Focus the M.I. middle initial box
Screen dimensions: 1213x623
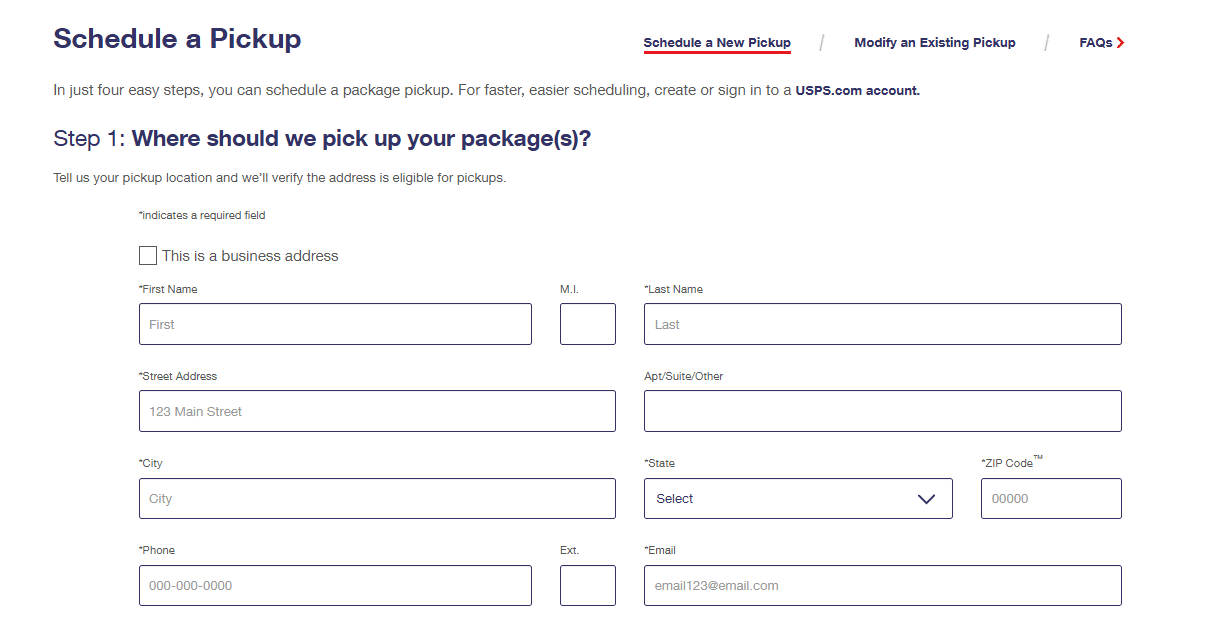point(588,324)
